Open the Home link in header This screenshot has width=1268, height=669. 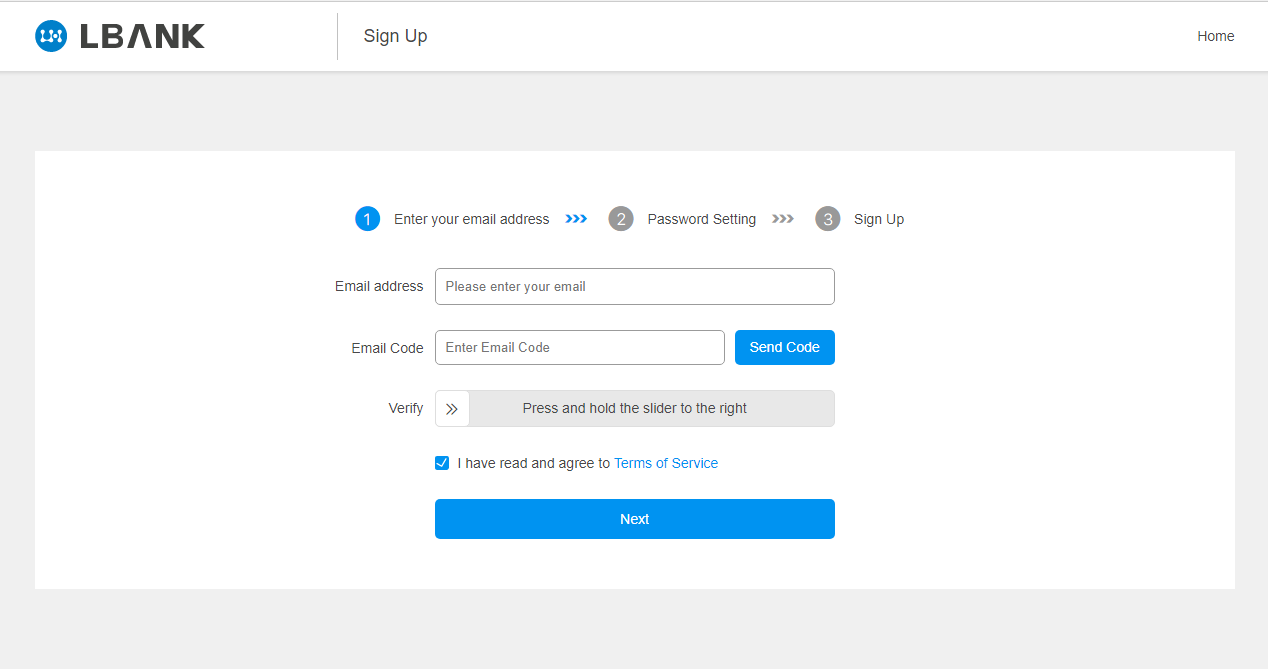(1215, 36)
